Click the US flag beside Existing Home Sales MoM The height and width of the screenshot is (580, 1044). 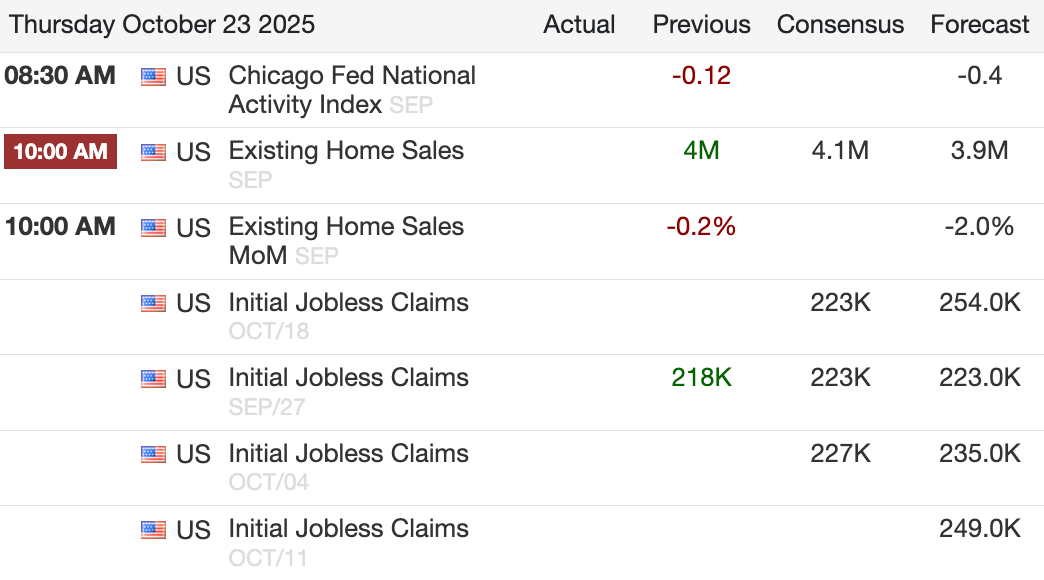tap(153, 228)
